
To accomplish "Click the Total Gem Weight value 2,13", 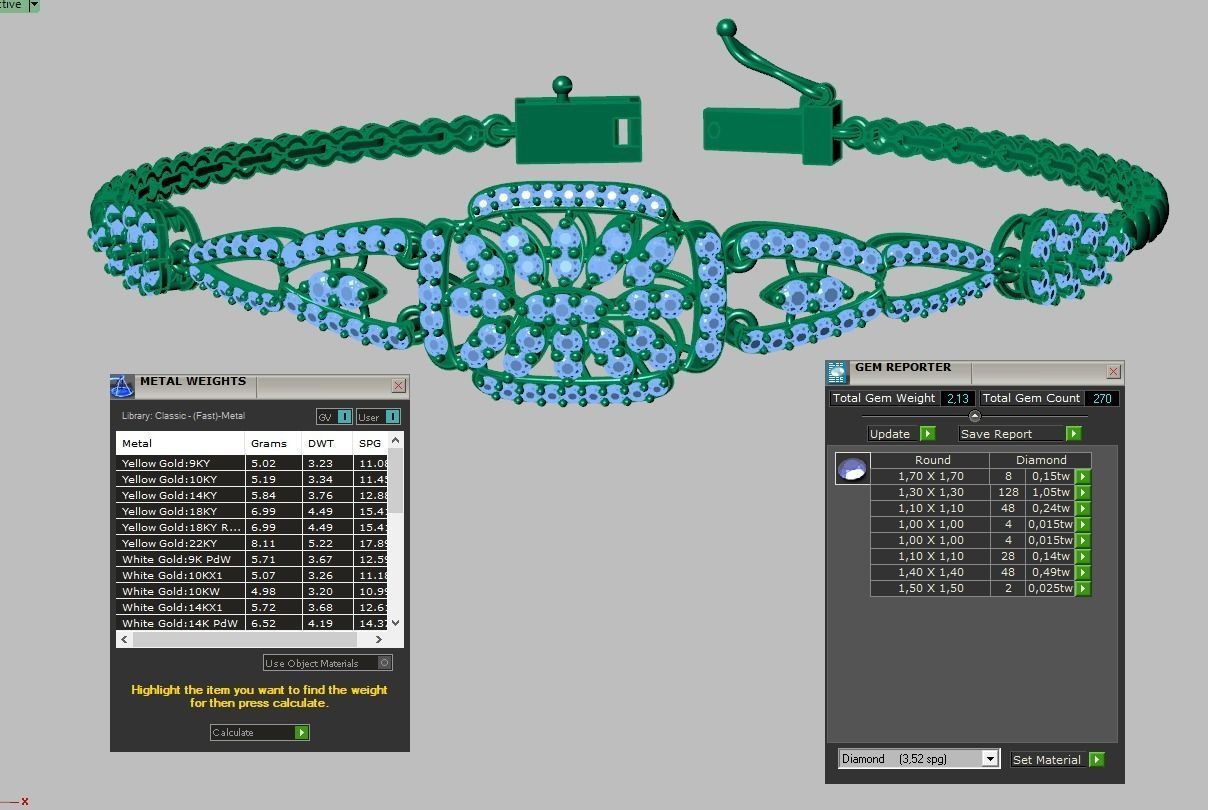I will (957, 398).
